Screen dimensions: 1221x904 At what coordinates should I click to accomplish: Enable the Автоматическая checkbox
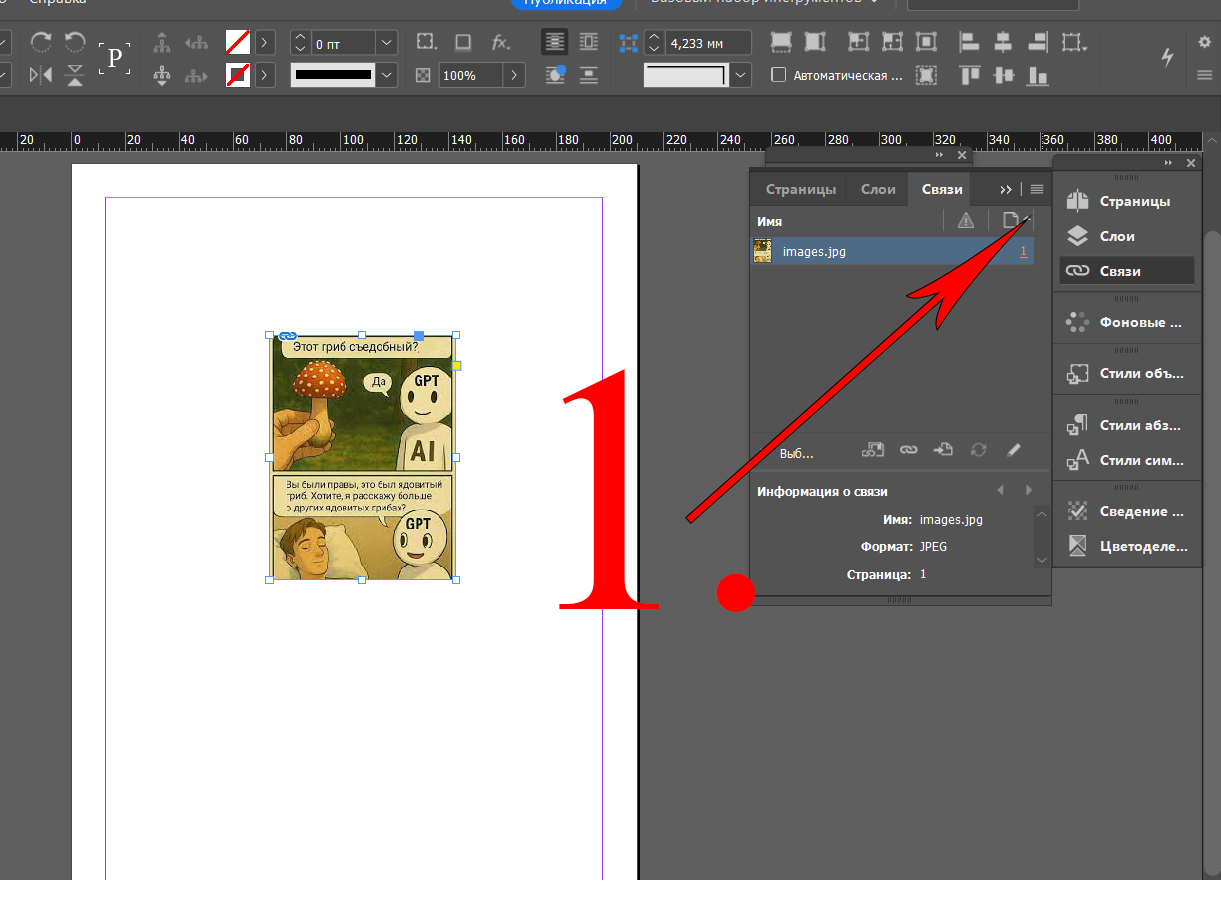coord(778,75)
